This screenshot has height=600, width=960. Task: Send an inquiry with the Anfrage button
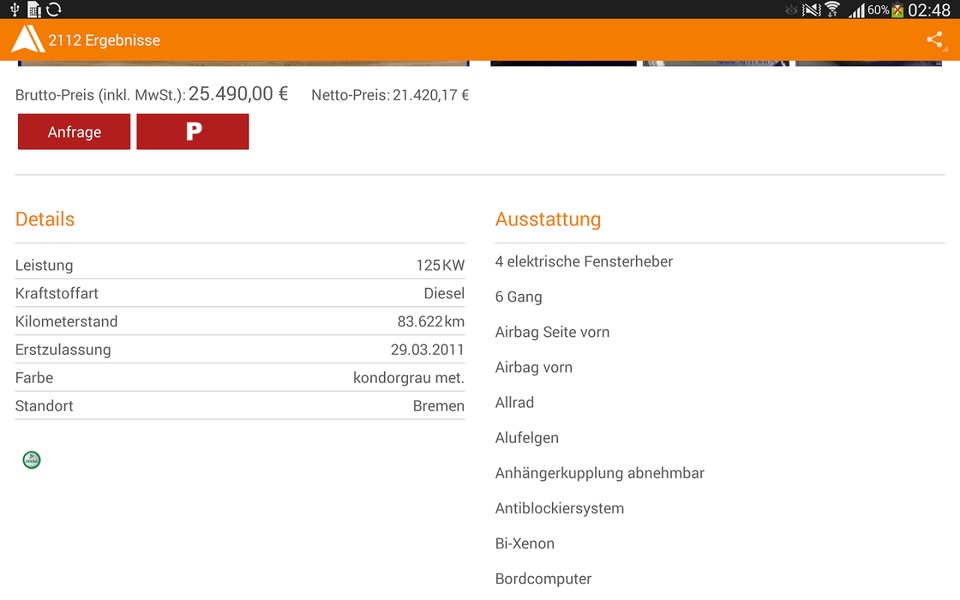pyautogui.click(x=74, y=132)
